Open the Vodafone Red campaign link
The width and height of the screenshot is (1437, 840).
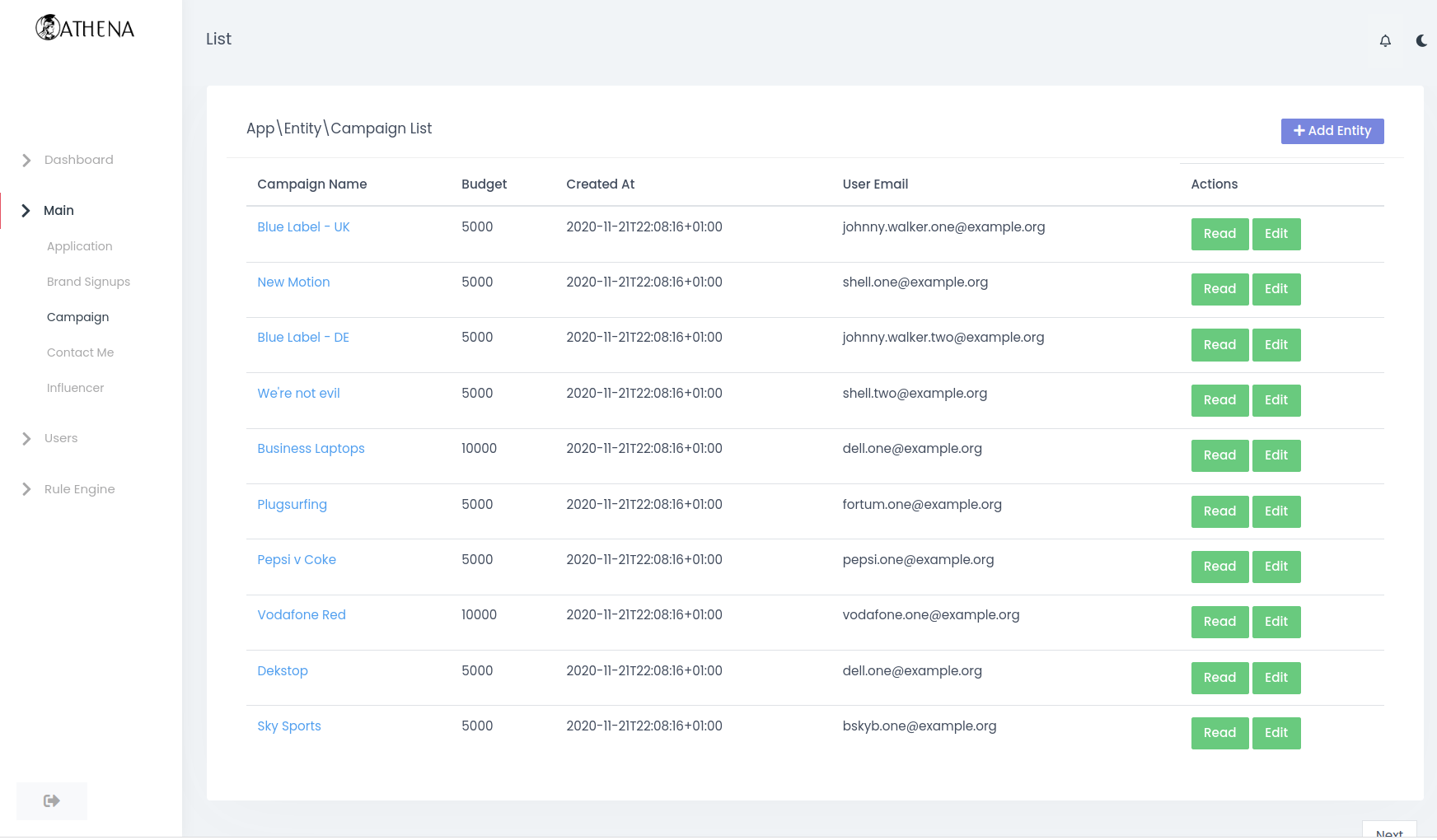click(302, 615)
